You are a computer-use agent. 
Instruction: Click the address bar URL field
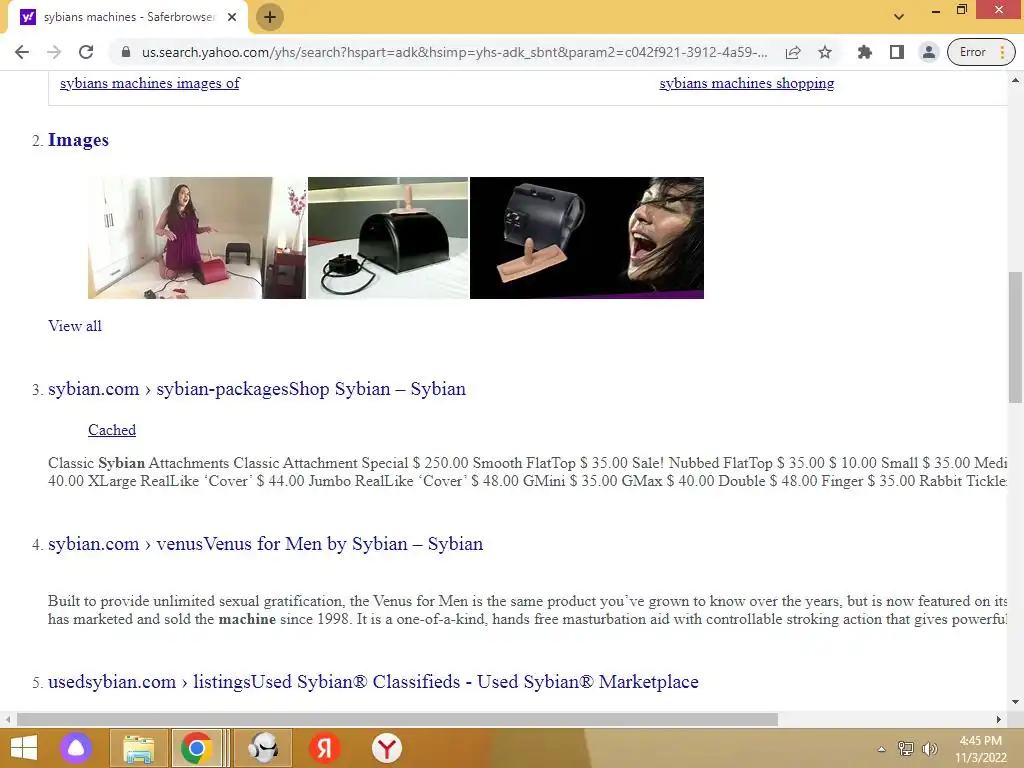(x=454, y=52)
